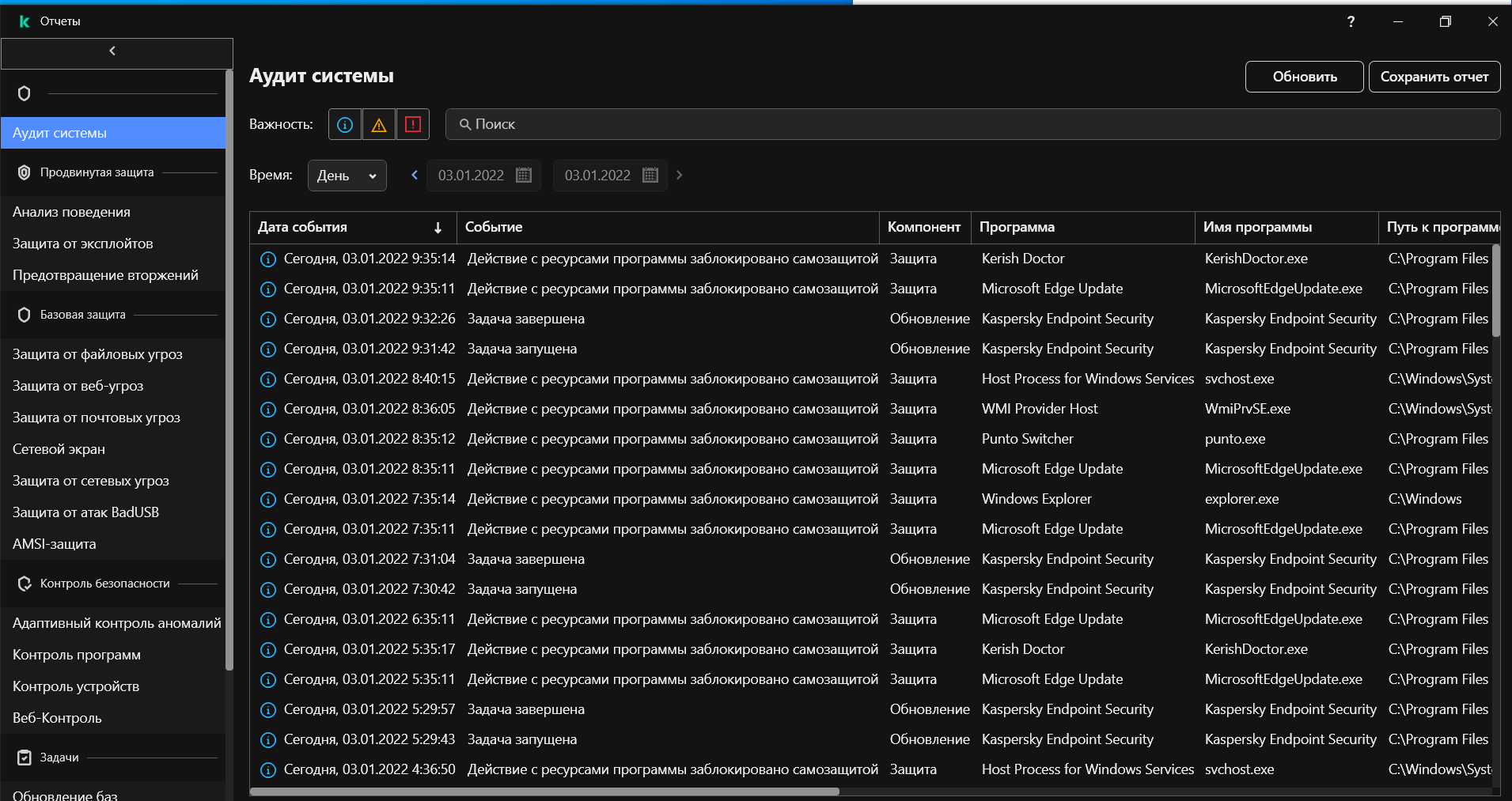Viewport: 1512px width, 801px height.
Task: Open calendar for the start date
Action: pyautogui.click(x=524, y=175)
